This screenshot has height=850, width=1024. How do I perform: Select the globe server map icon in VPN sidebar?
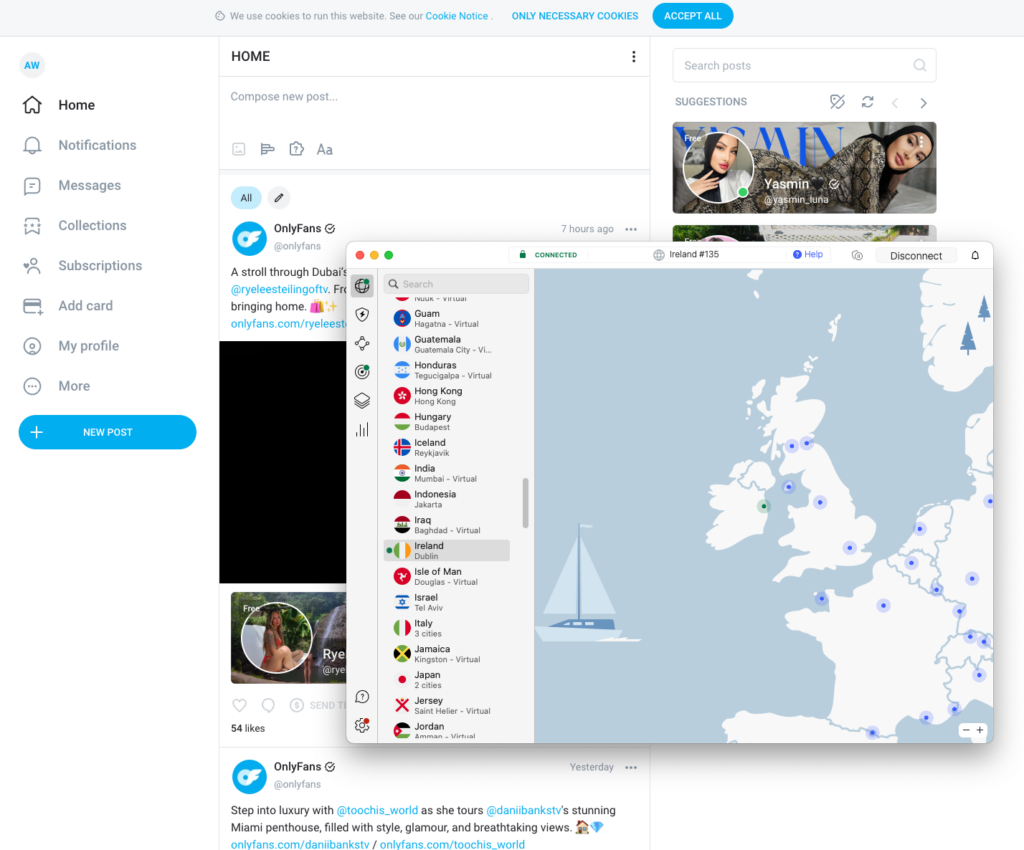click(x=362, y=286)
